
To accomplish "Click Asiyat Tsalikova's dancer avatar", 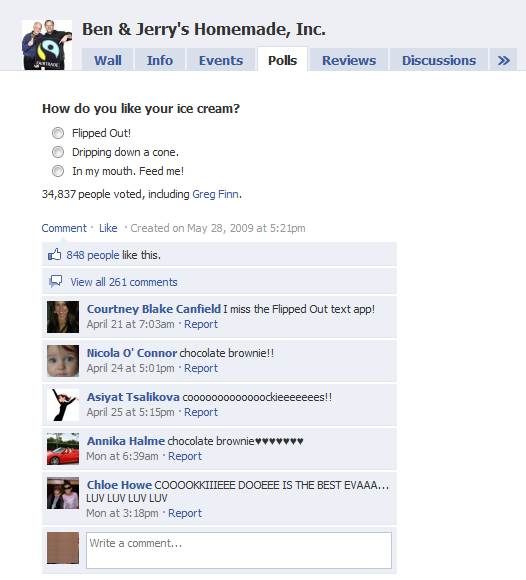I will pyautogui.click(x=63, y=405).
